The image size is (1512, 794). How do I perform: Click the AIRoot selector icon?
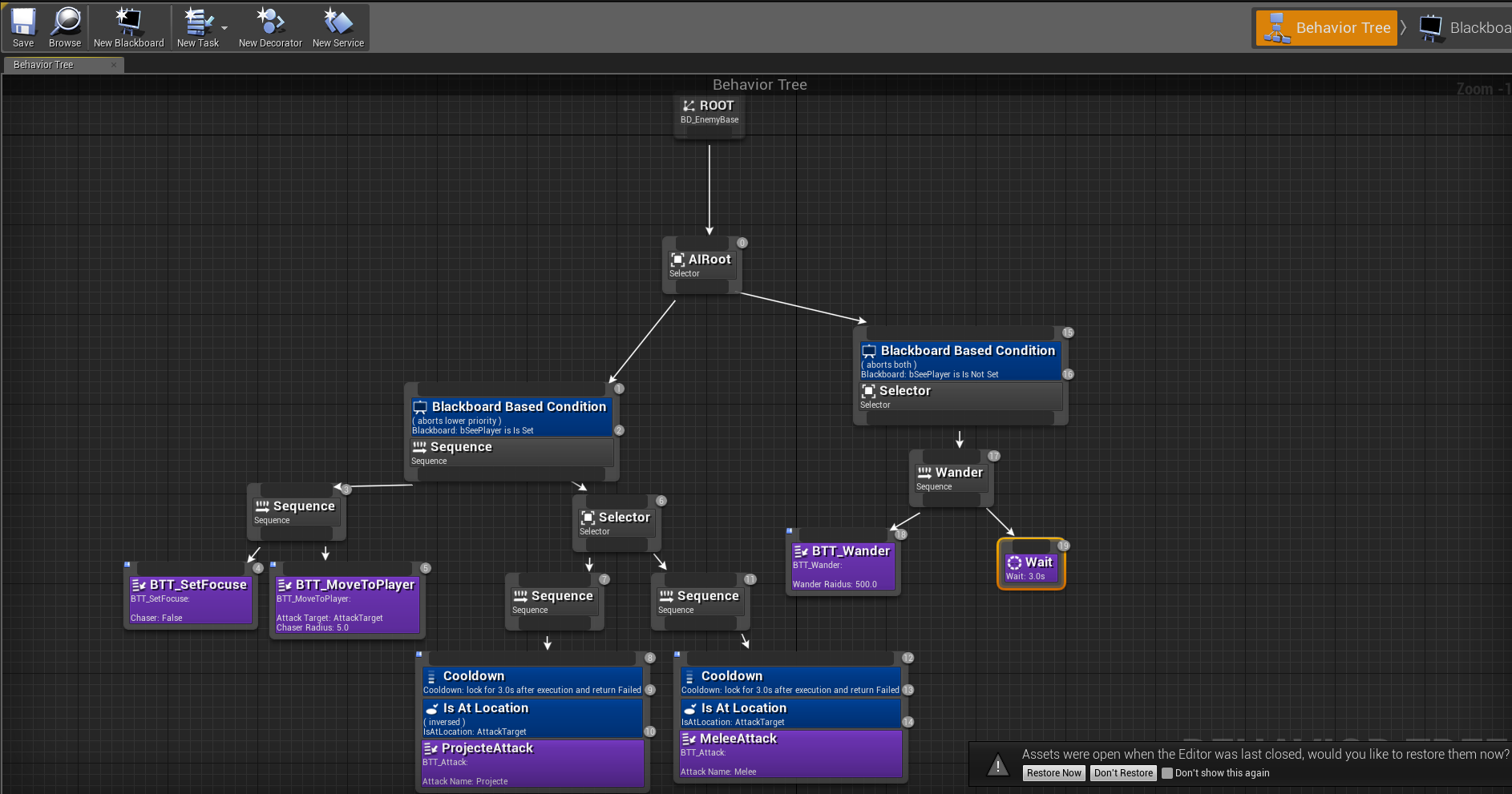(677, 260)
